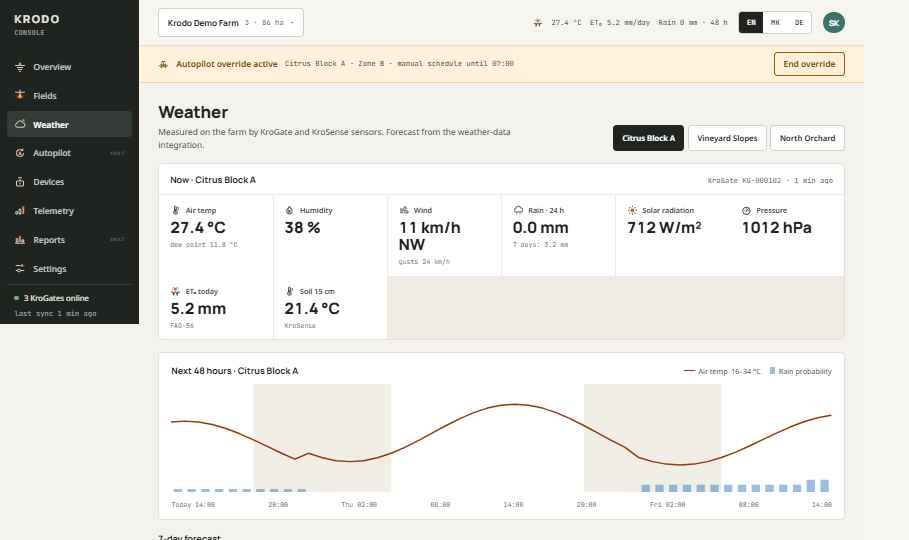Click the Devices icon in sidebar
Image resolution: width=909 pixels, height=540 pixels.
point(20,182)
